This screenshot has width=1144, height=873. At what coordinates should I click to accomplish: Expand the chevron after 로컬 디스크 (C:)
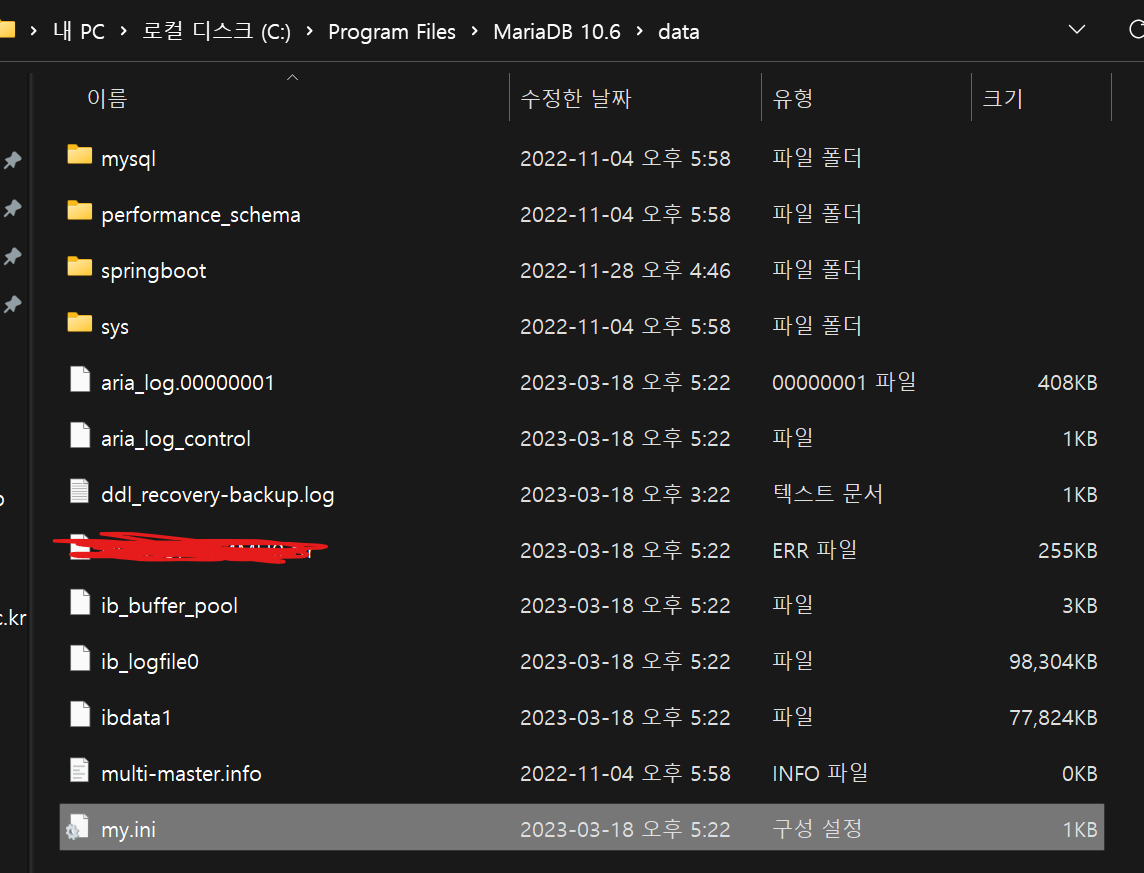[309, 31]
